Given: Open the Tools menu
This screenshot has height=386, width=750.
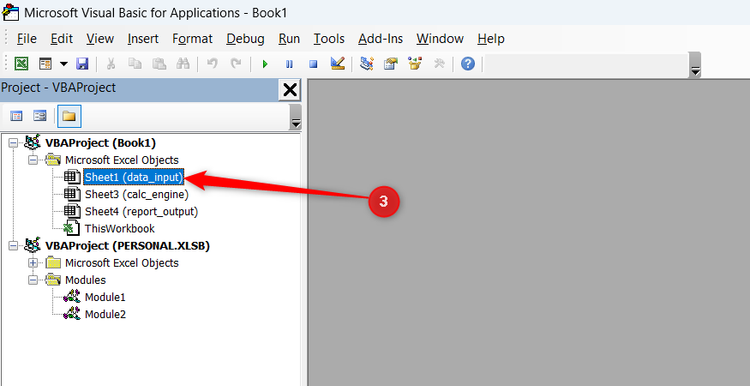Looking at the screenshot, I should click(x=329, y=39).
